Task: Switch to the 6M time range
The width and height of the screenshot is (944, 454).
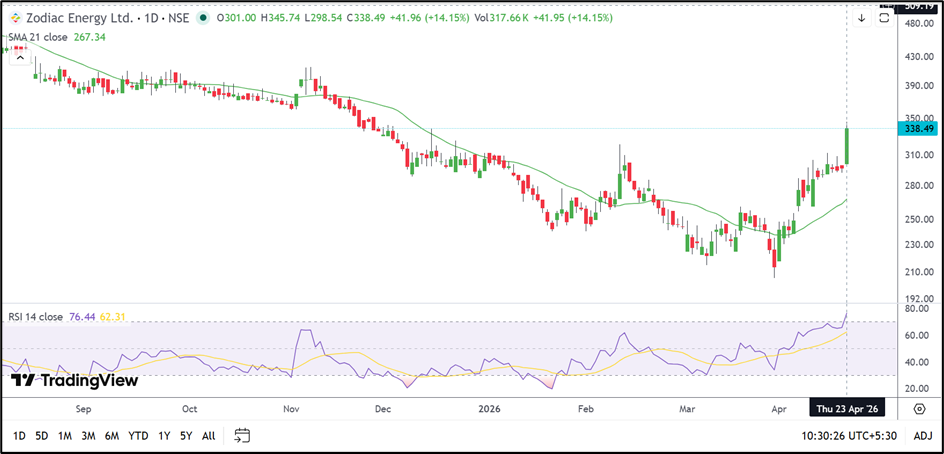Action: pos(112,436)
